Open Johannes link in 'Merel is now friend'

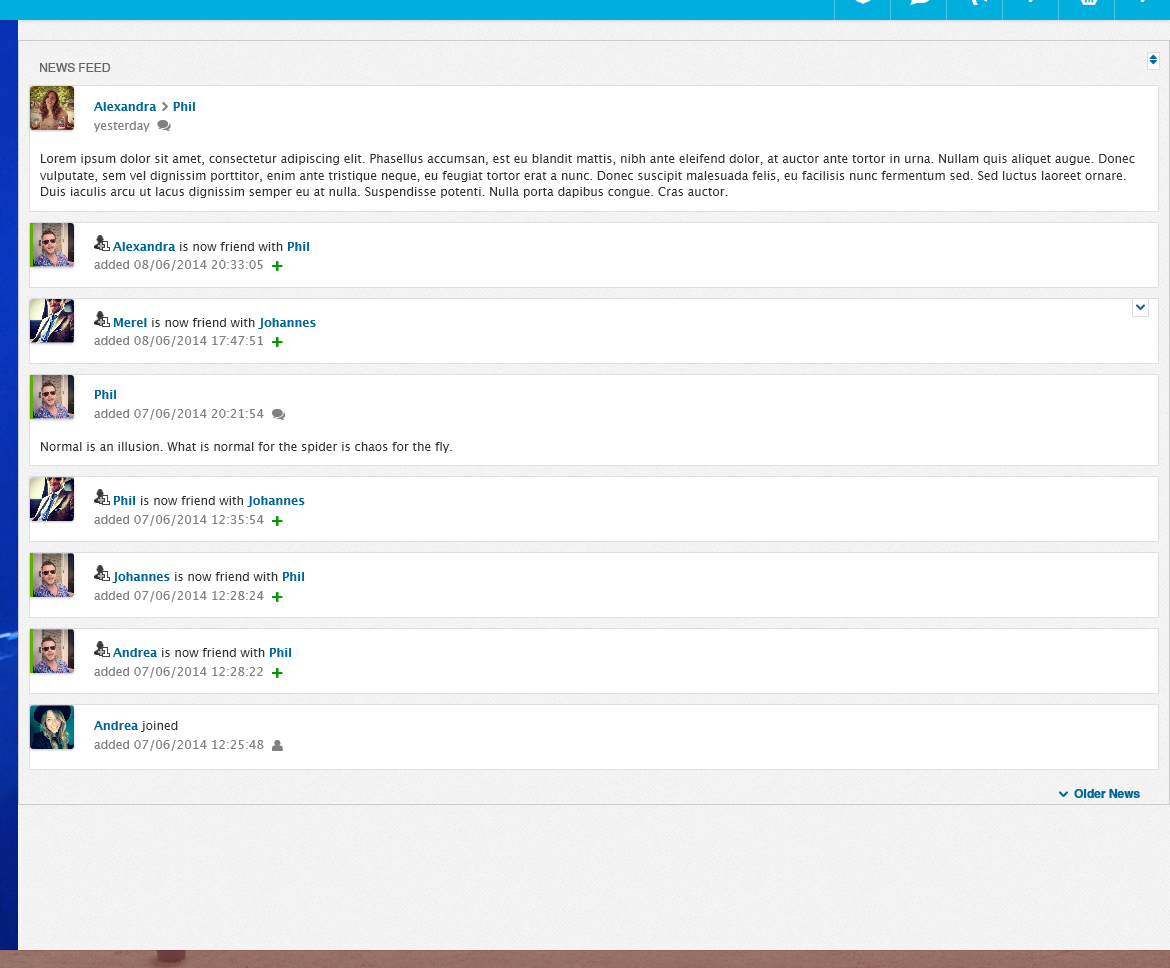(287, 323)
